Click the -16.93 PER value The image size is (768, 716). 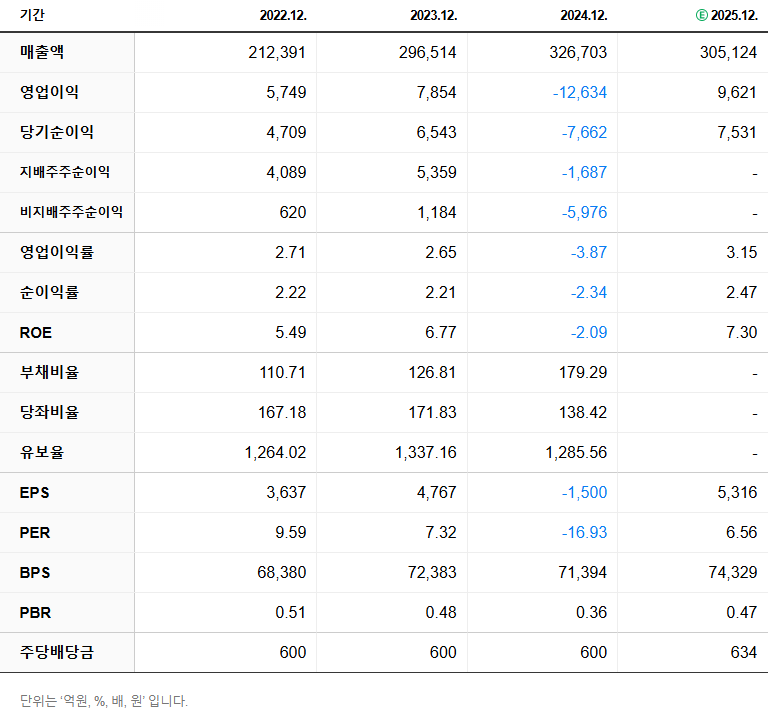[584, 532]
